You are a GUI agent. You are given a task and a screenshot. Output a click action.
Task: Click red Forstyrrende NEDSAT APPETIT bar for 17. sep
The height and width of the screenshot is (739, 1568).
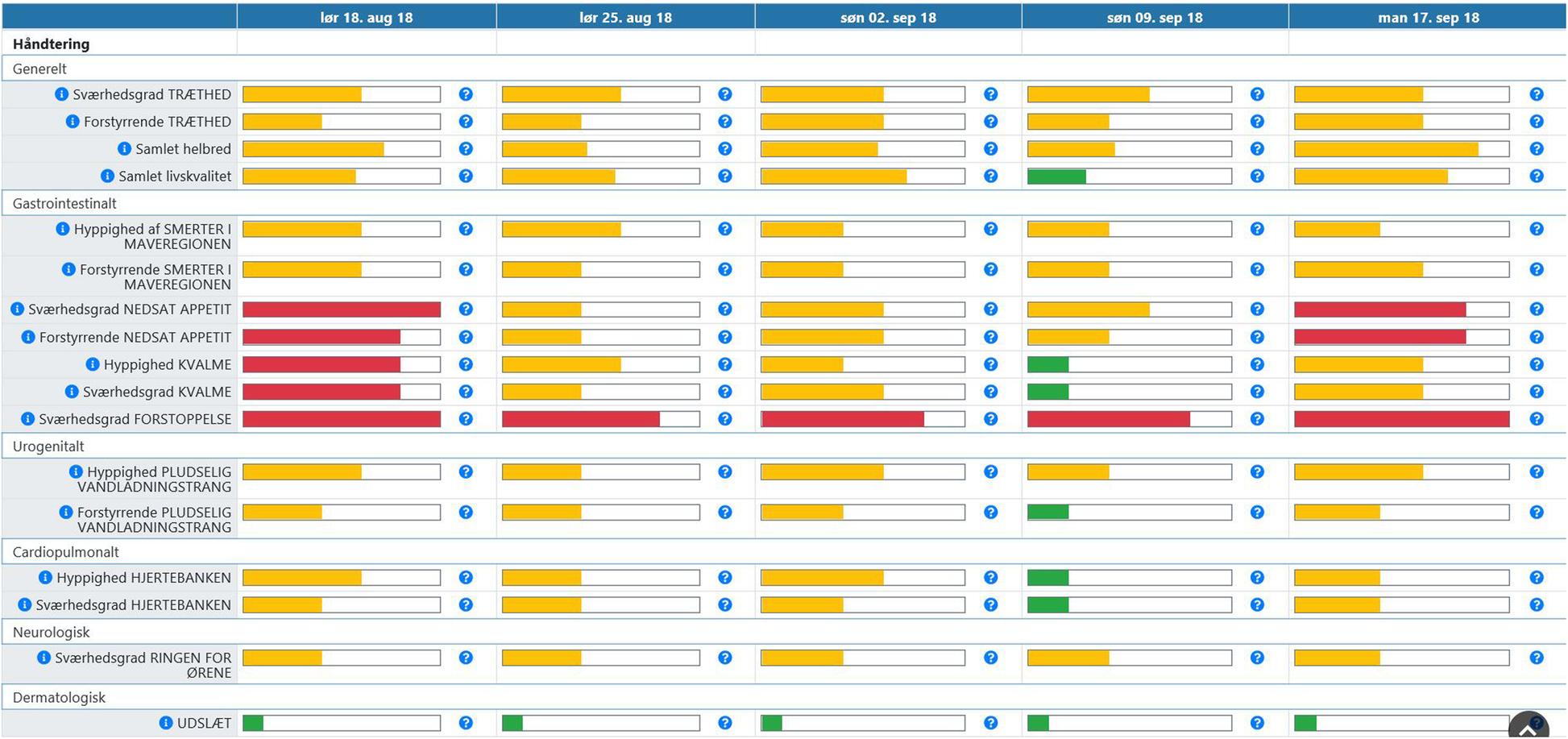[x=1380, y=337]
